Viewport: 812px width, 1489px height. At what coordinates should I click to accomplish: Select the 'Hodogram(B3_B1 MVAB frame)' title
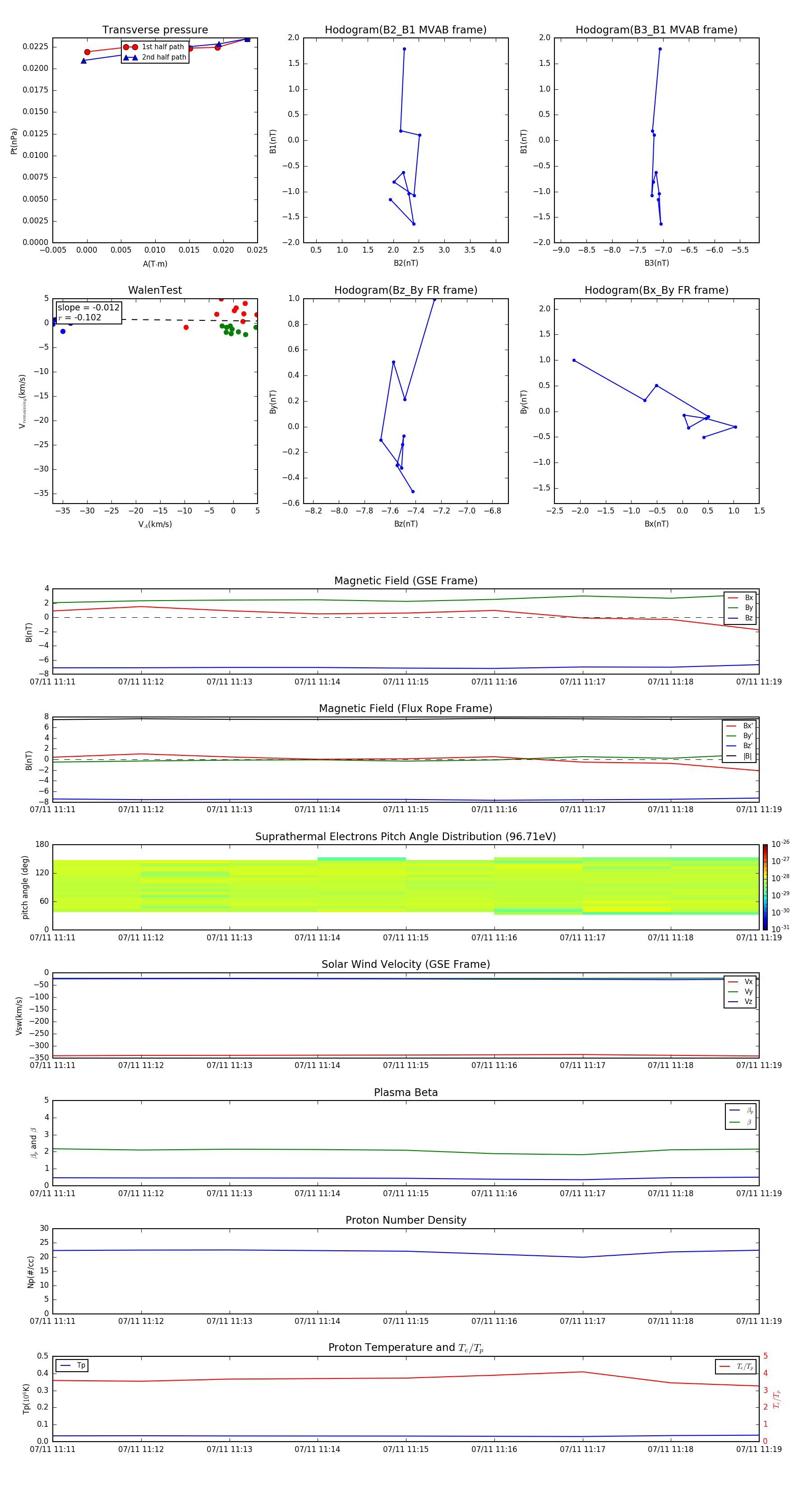tap(656, 30)
